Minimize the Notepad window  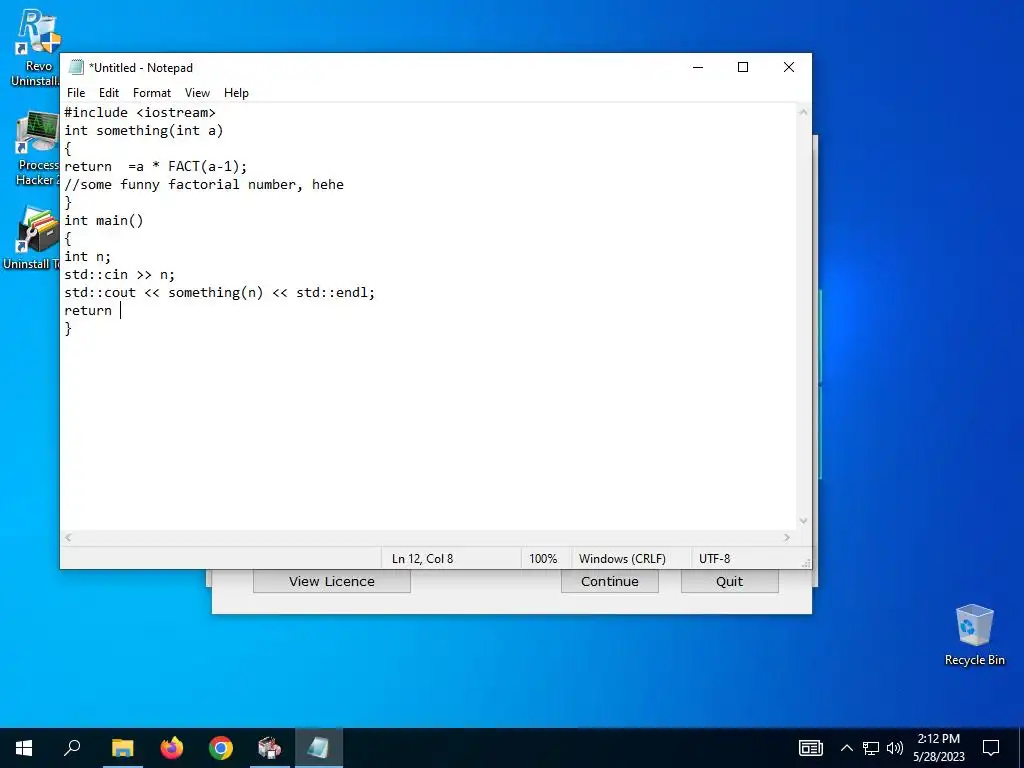pyautogui.click(x=698, y=67)
